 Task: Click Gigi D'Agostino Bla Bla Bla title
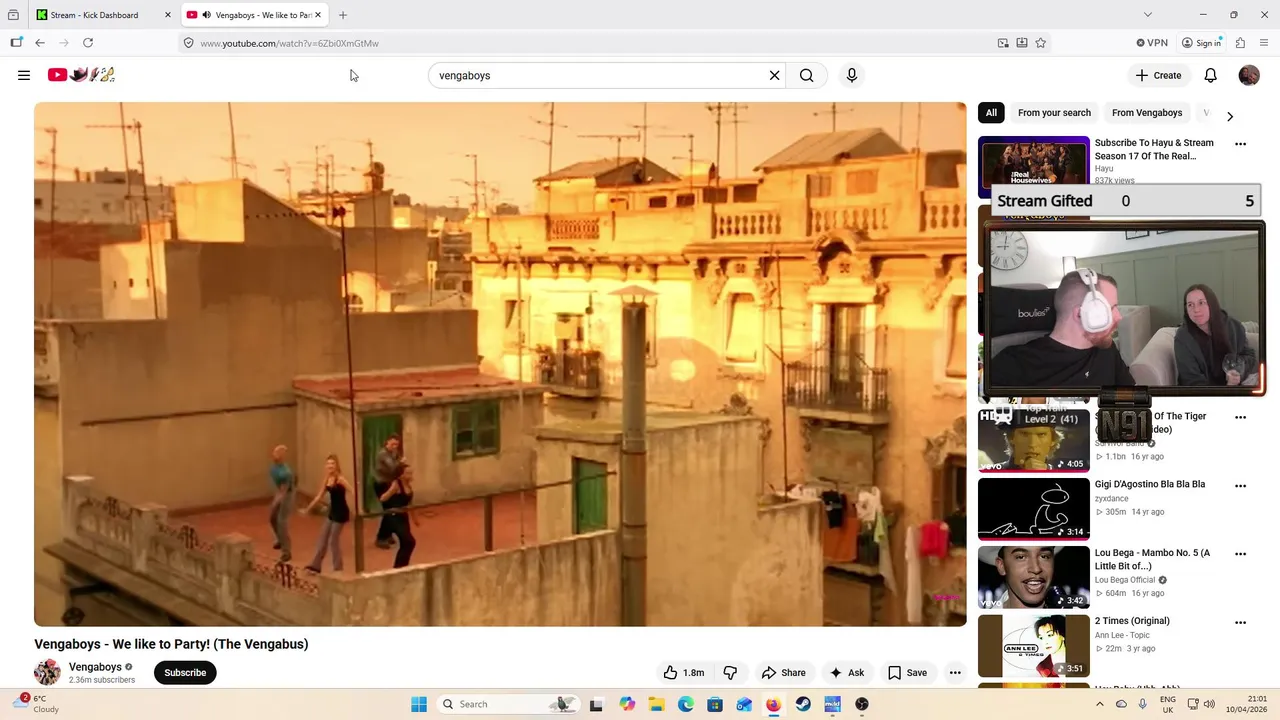[x=1150, y=484]
